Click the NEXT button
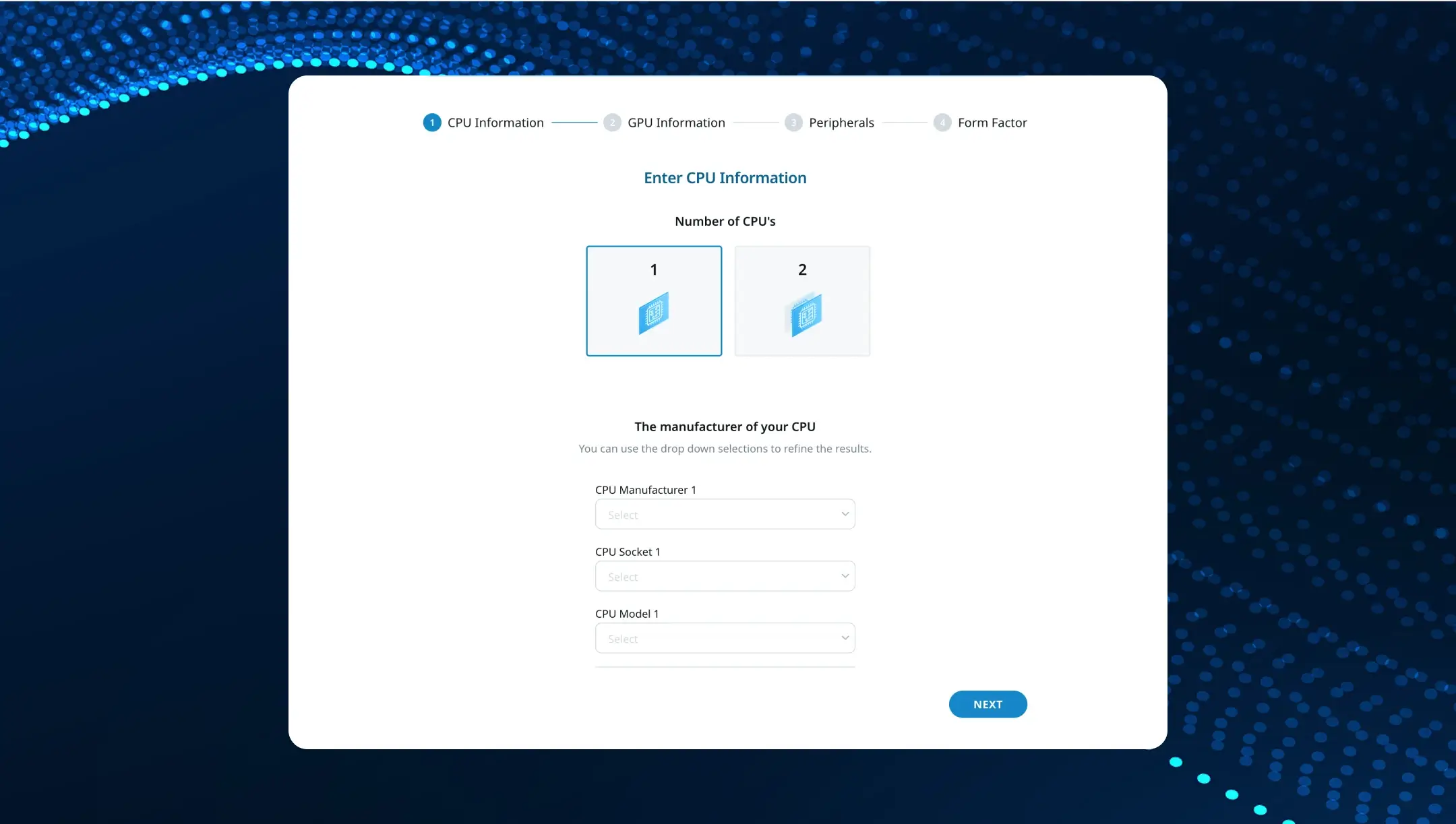 point(988,704)
